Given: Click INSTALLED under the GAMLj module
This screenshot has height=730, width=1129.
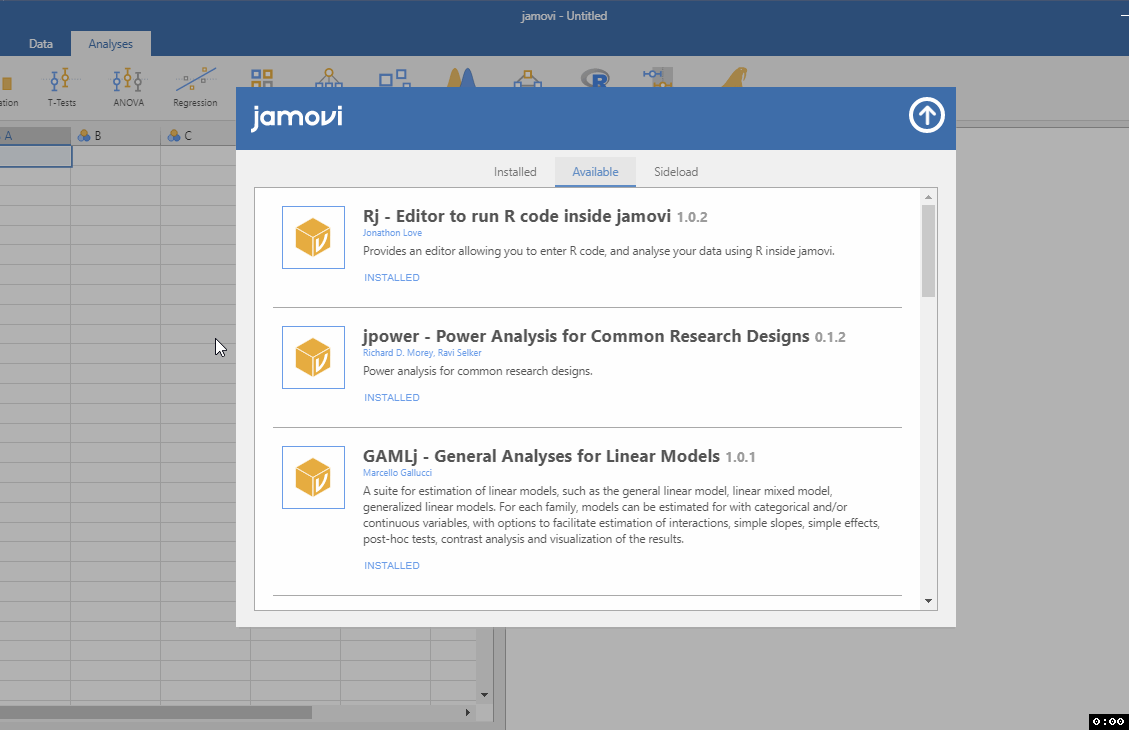Looking at the screenshot, I should click(392, 566).
